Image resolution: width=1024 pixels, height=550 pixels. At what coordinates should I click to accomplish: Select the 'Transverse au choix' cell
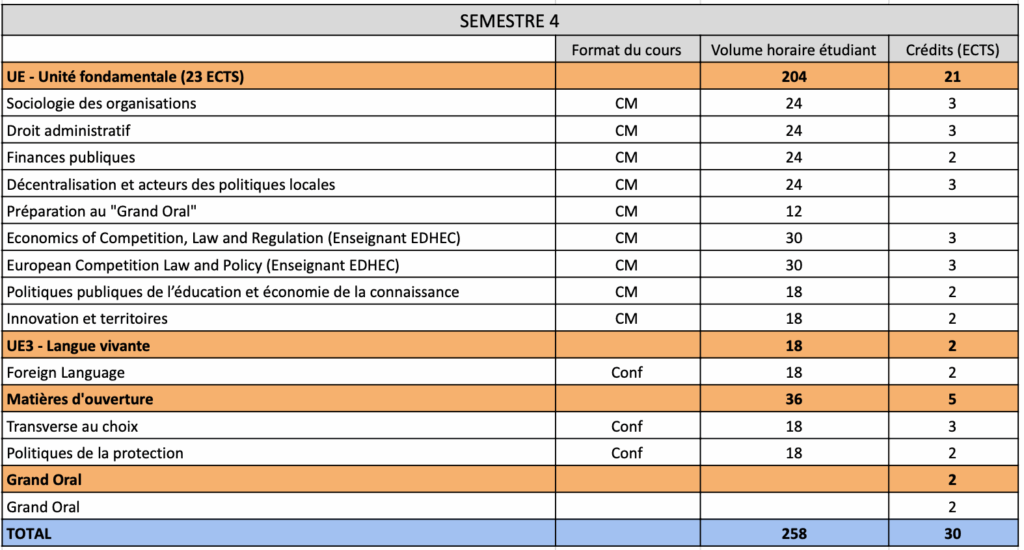(72, 426)
